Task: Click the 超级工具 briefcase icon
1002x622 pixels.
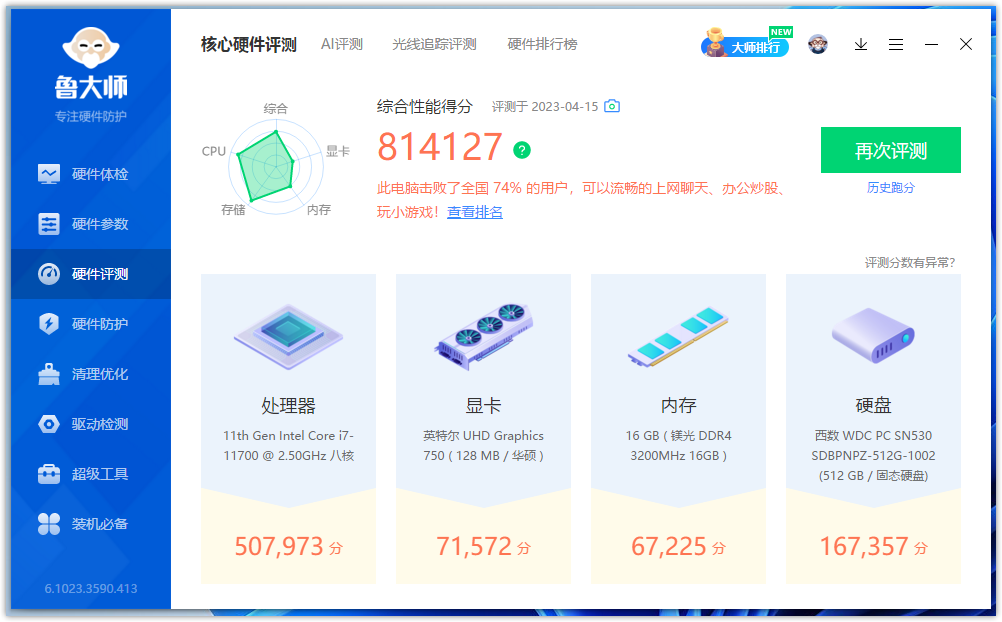Action: click(49, 474)
